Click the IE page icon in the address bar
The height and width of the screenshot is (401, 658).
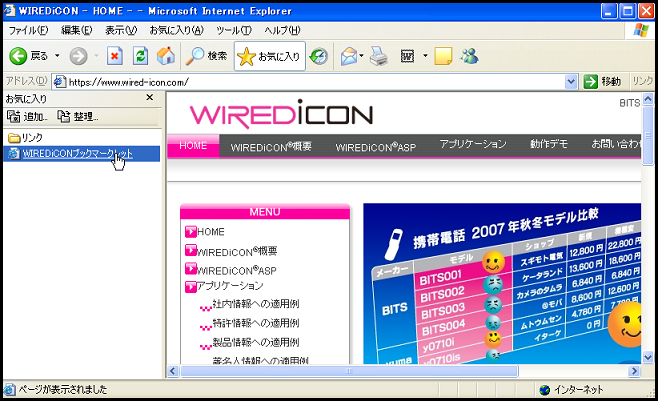pyautogui.click(x=60, y=81)
